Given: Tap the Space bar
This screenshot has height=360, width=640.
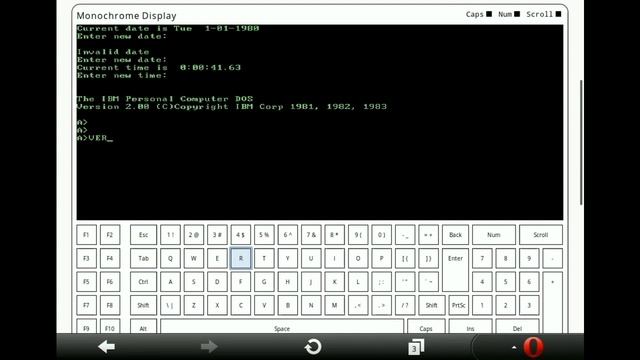Looking at the screenshot, I should [x=282, y=327].
